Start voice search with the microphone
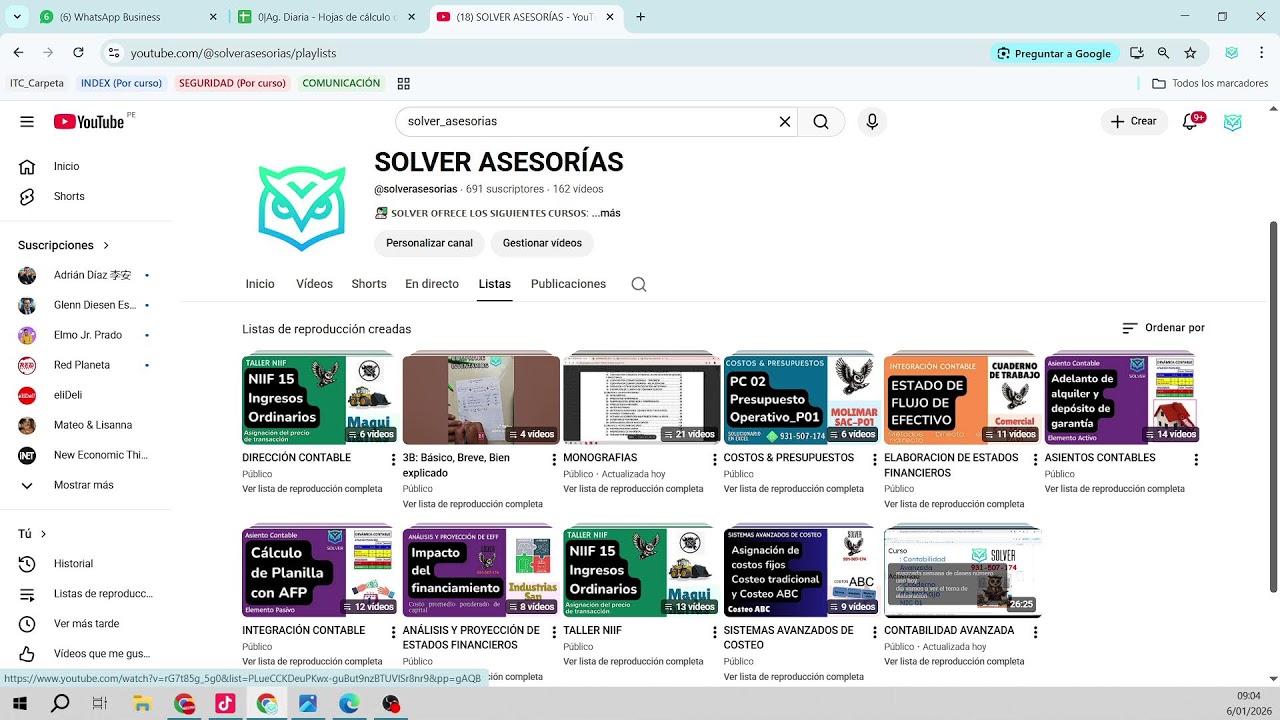The image size is (1280, 720). (872, 122)
